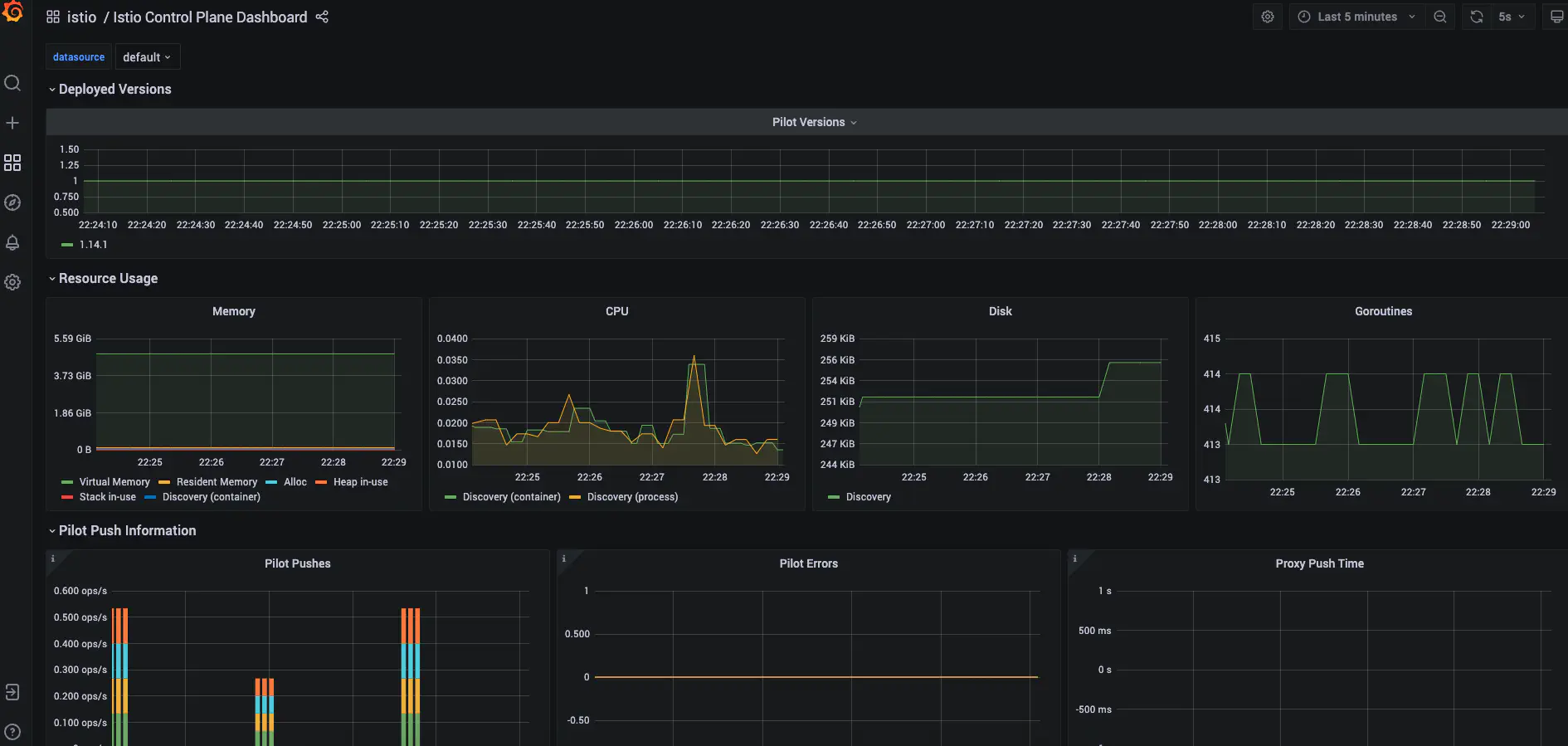1568x746 pixels.
Task: Toggle Discovery series in Disk legend
Action: pos(869,497)
